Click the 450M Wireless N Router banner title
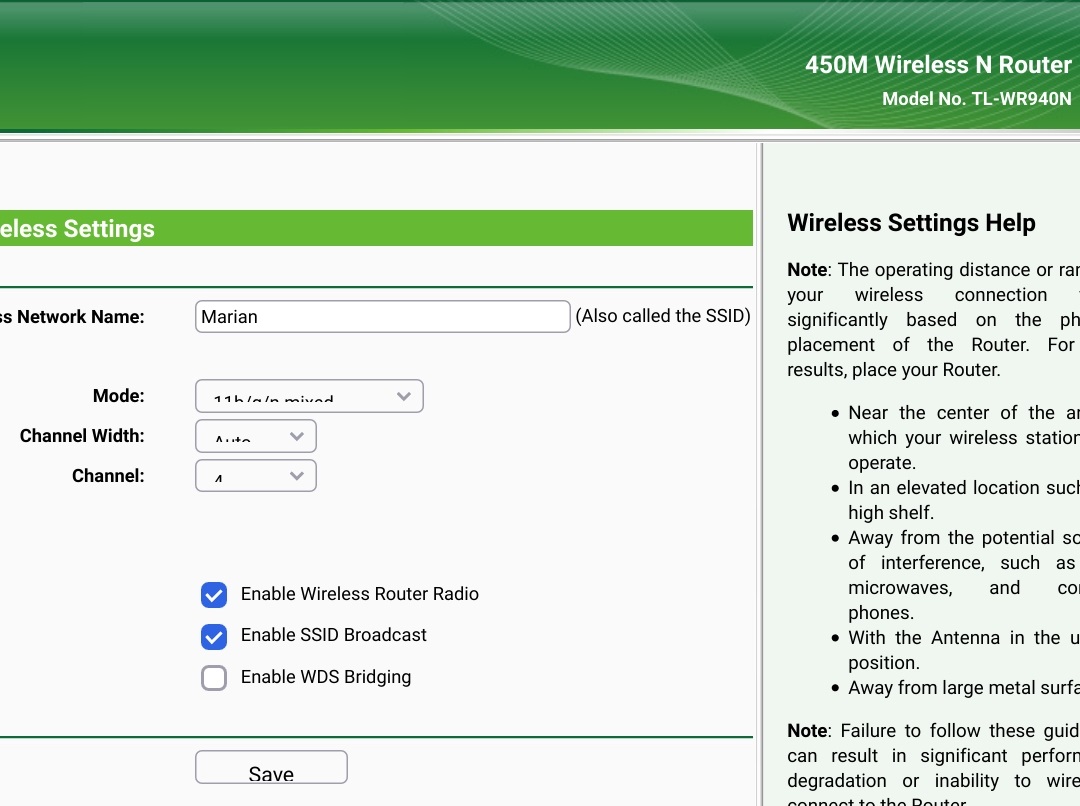 coord(938,64)
